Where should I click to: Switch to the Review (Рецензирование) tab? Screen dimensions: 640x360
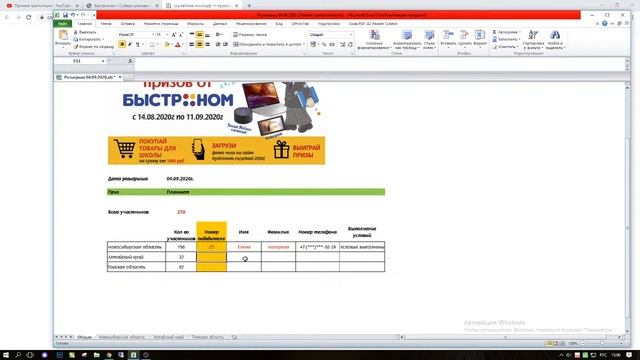251,24
